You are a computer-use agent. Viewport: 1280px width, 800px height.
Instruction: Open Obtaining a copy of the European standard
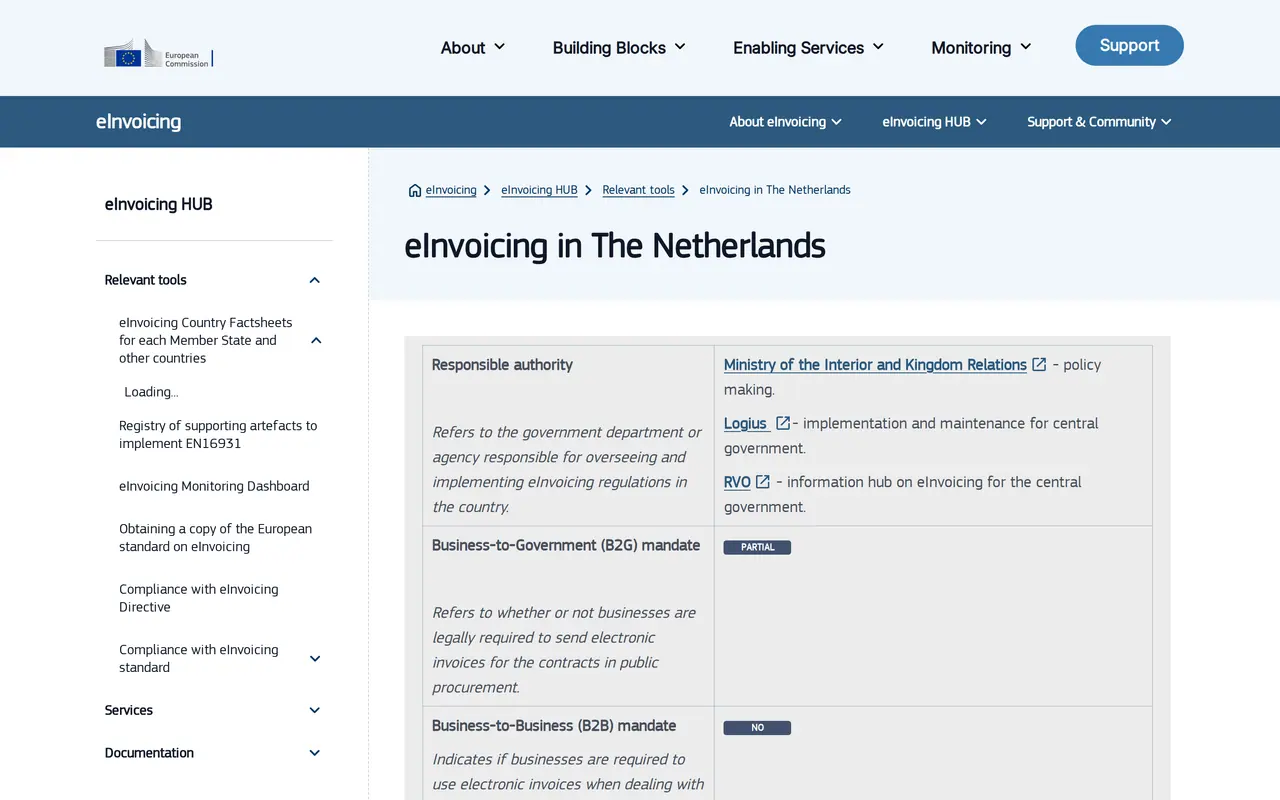(215, 538)
